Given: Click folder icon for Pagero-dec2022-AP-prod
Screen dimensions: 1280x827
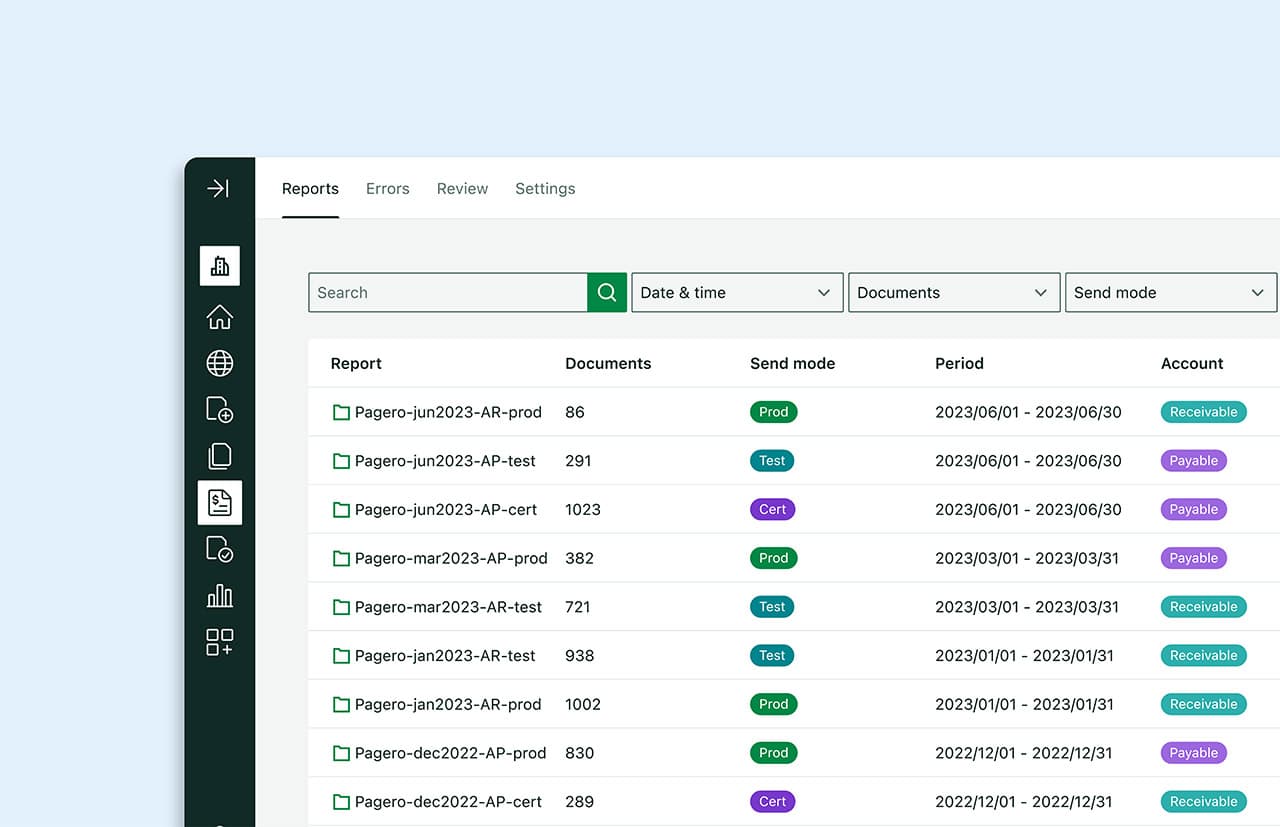Looking at the screenshot, I should [341, 753].
